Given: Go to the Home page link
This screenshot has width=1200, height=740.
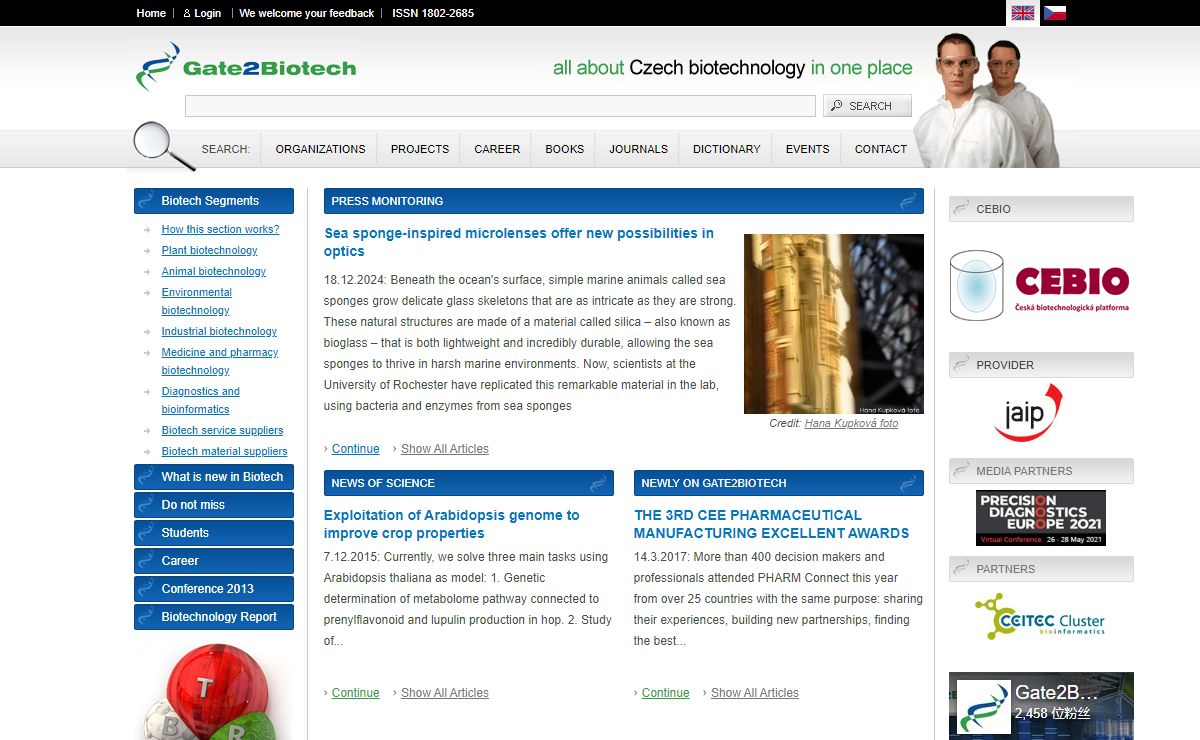Looking at the screenshot, I should [151, 13].
